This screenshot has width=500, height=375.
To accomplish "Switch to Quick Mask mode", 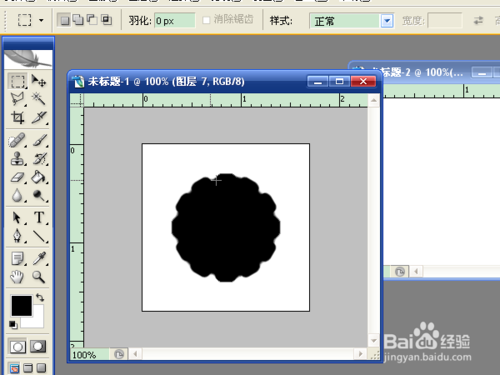I will point(38,347).
